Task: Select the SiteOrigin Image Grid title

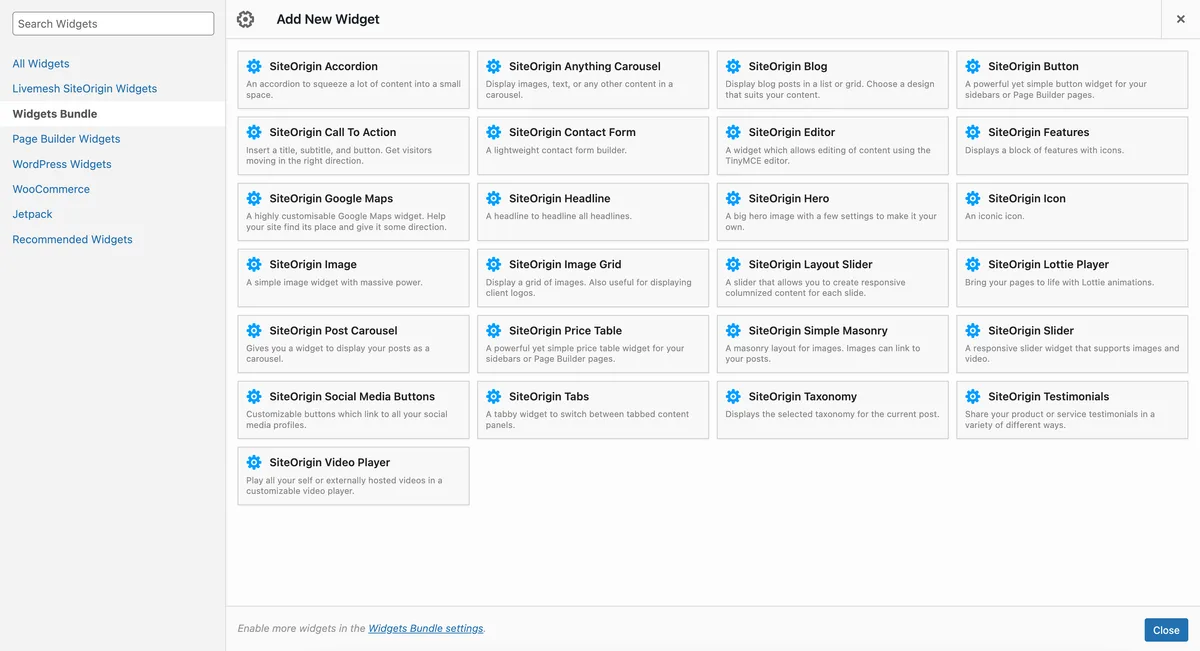Action: click(x=565, y=264)
